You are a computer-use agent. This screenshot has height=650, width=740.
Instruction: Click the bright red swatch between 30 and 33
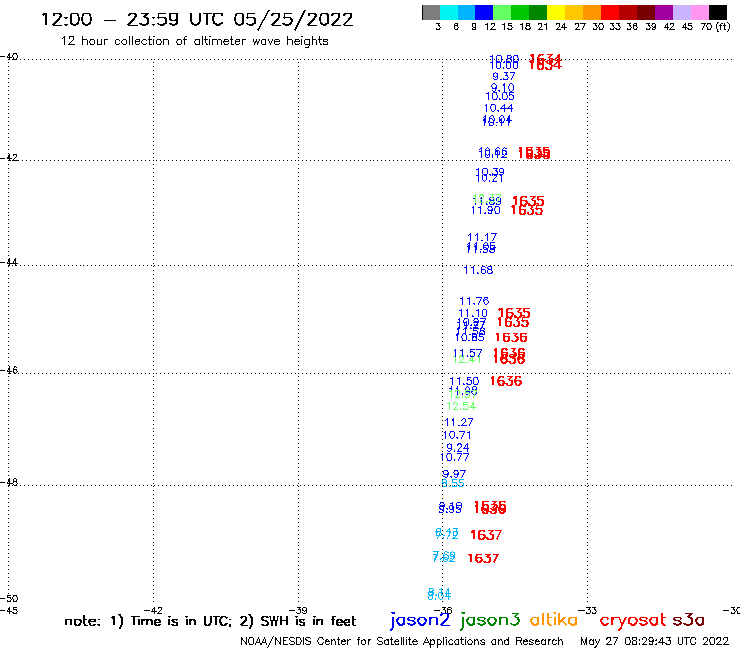(x=610, y=12)
